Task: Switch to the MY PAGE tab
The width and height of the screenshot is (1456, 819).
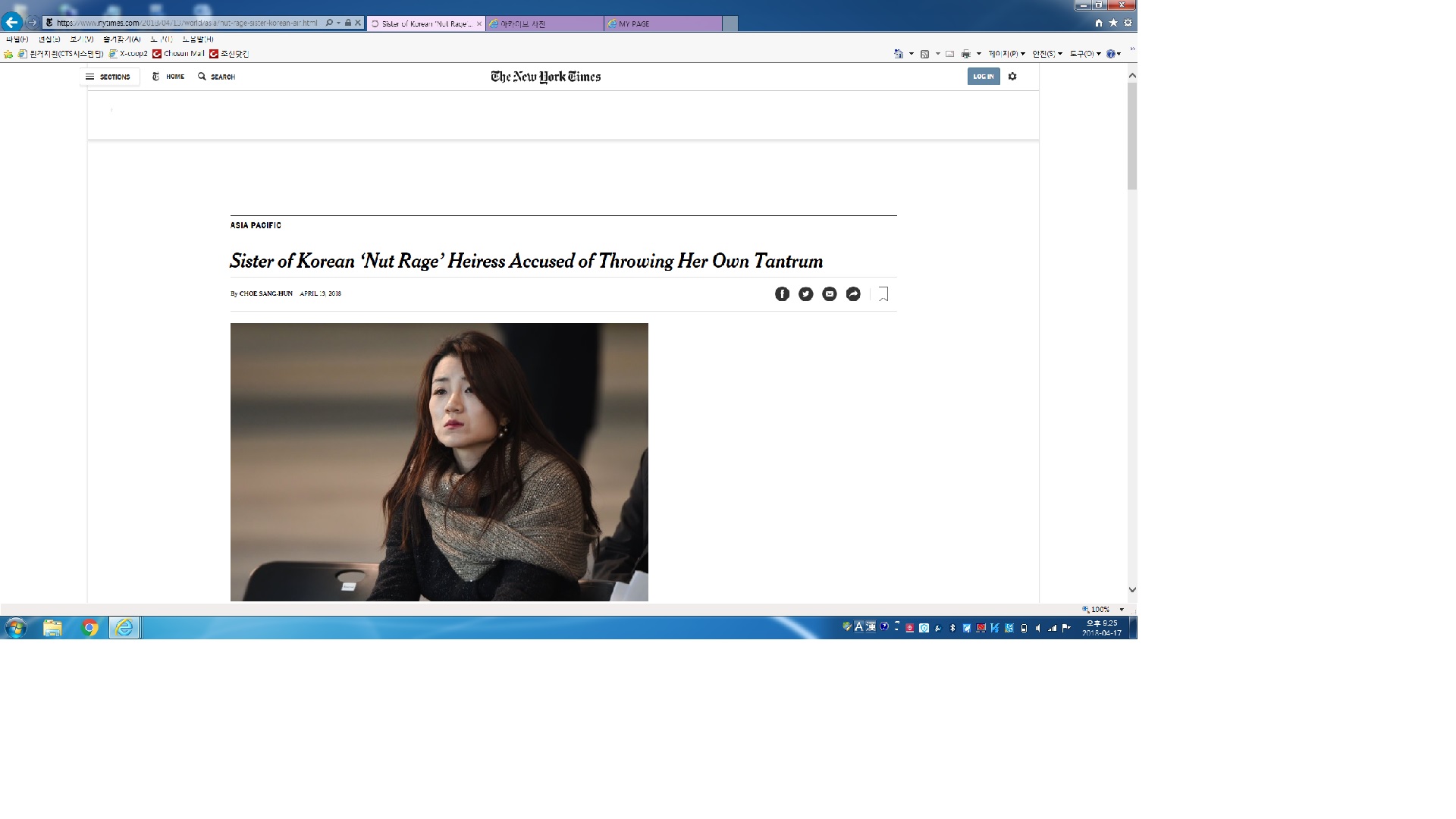Action: [x=663, y=24]
